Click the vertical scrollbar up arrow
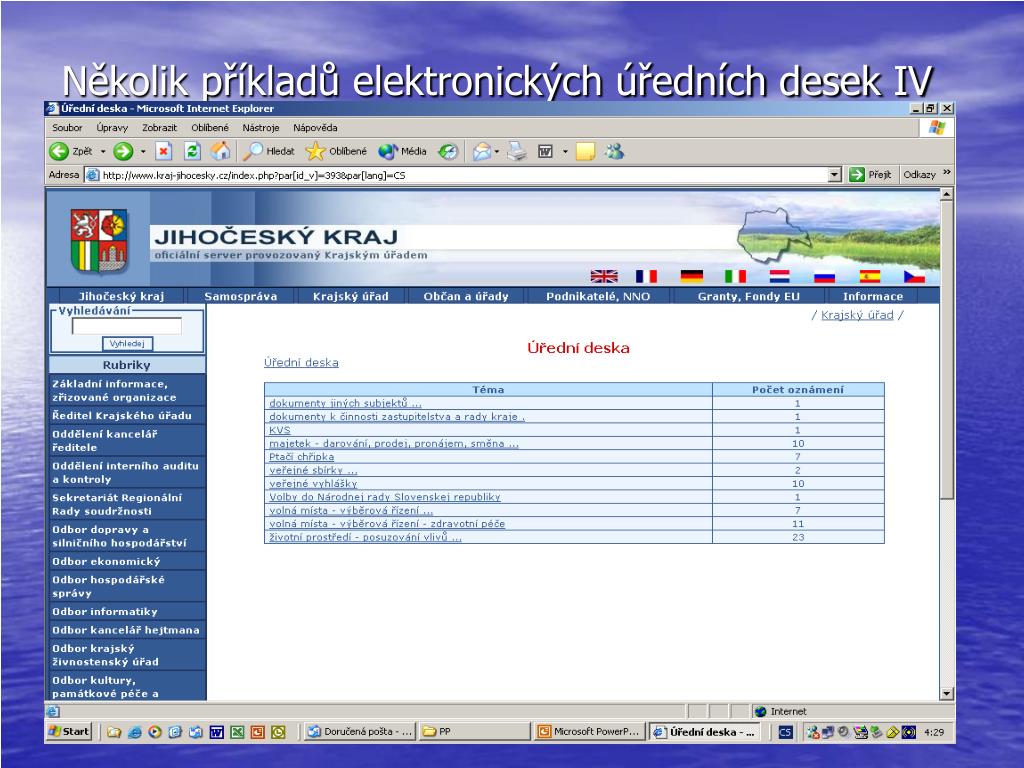Screen dimensions: 1024x768 (946, 194)
